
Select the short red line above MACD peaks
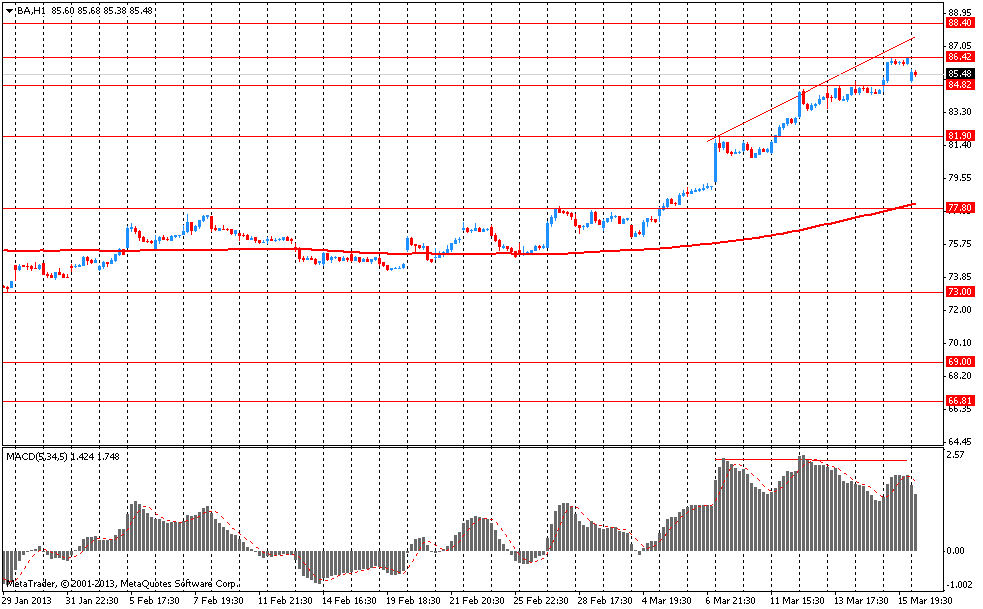811,460
